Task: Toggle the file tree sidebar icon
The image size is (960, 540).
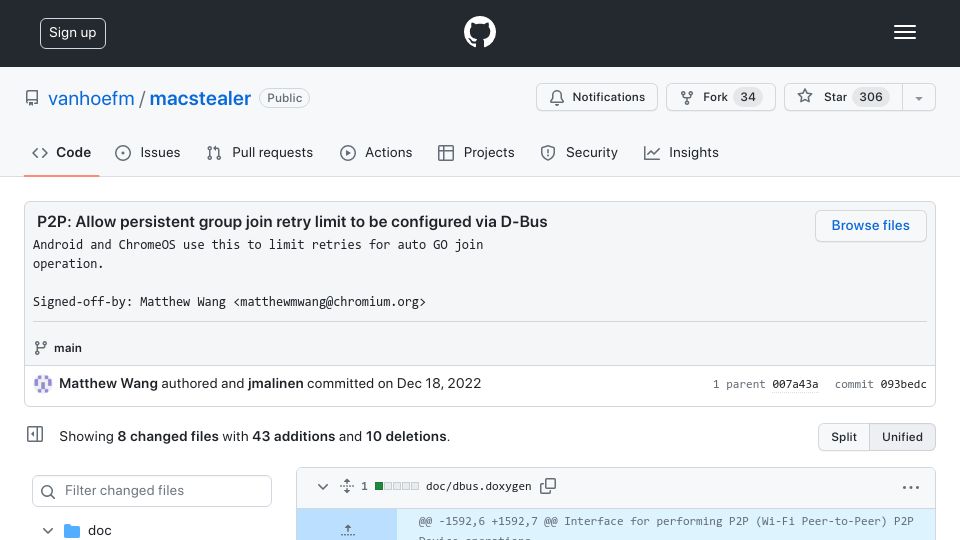Action: pos(35,435)
